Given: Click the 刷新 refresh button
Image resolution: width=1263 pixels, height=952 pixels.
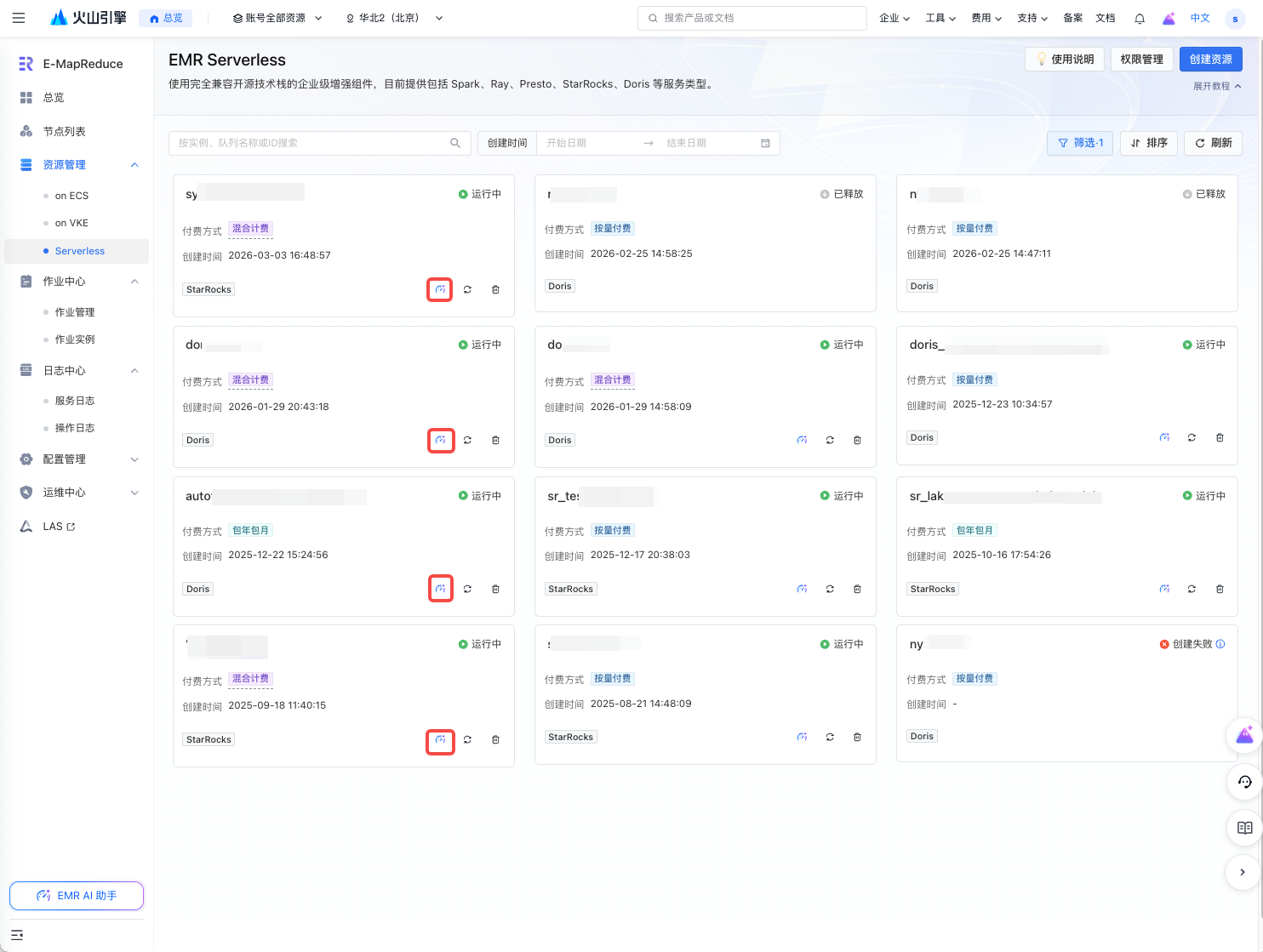Looking at the screenshot, I should click(1214, 143).
